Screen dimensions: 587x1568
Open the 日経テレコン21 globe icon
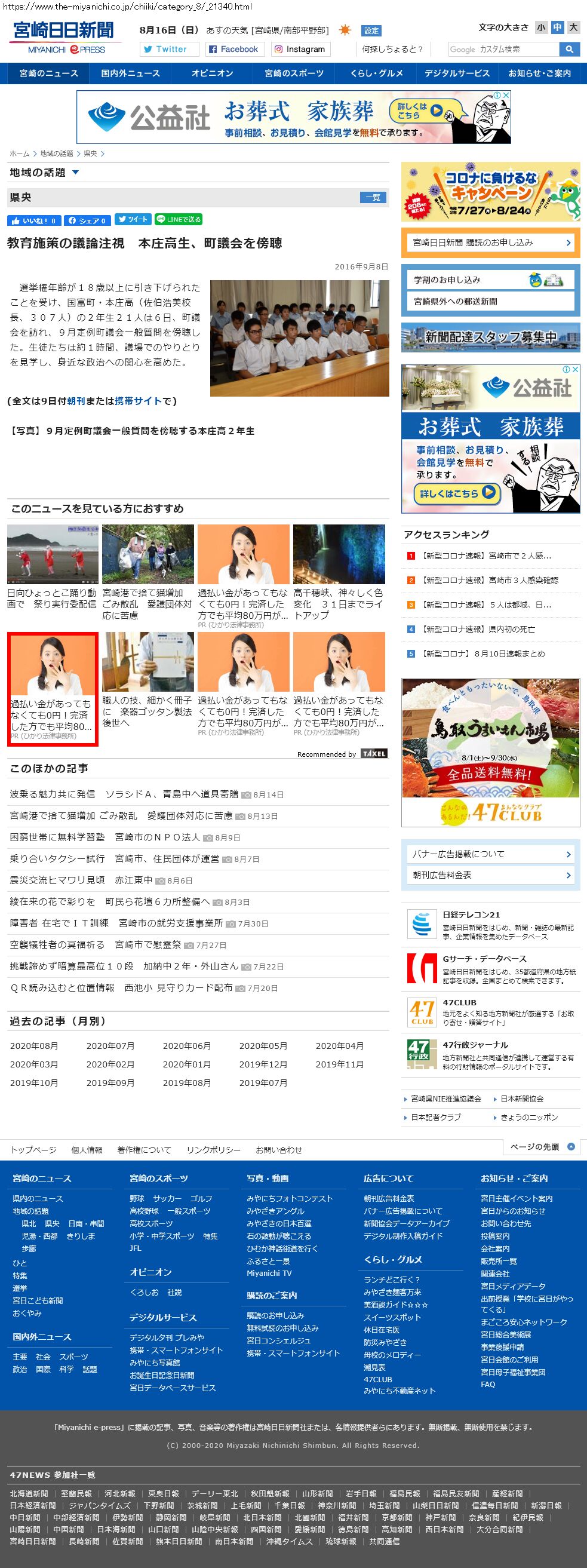pos(421,924)
